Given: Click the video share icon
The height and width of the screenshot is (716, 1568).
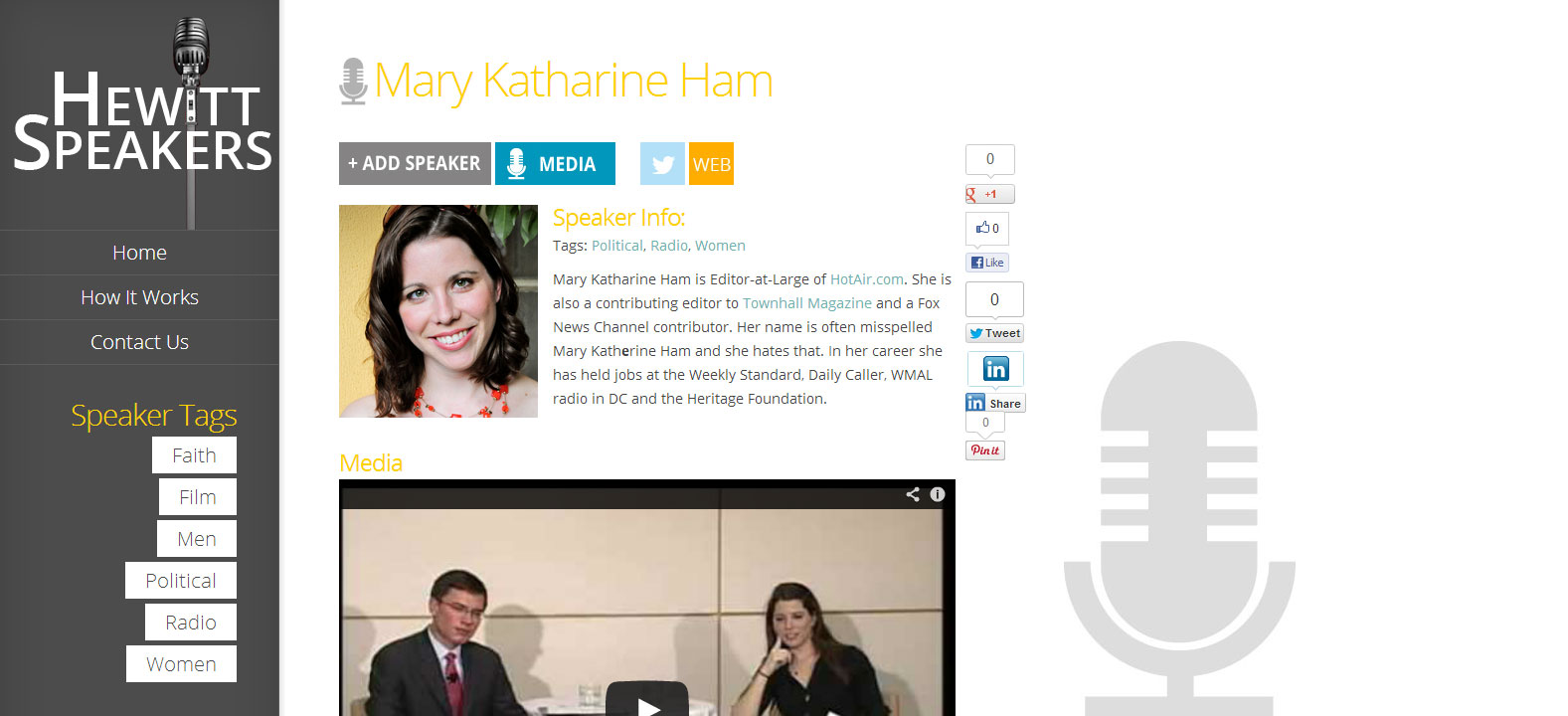Looking at the screenshot, I should coord(913,494).
